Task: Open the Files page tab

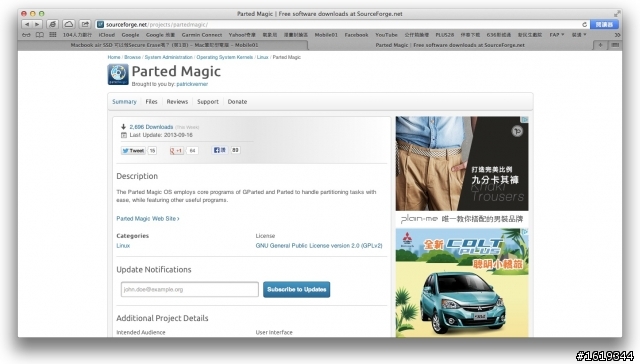Action: point(151,102)
